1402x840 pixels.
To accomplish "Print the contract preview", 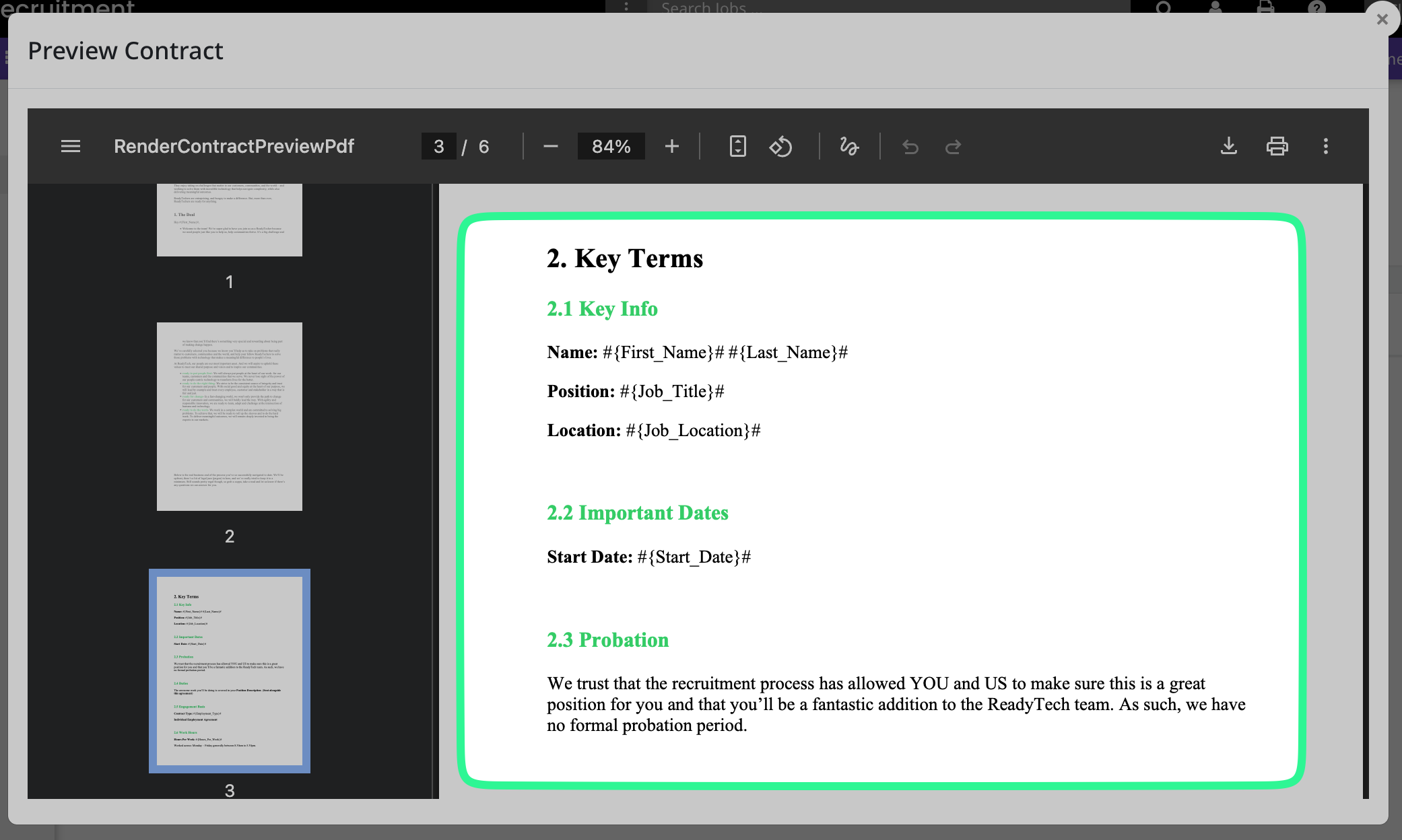I will pos(1277,146).
